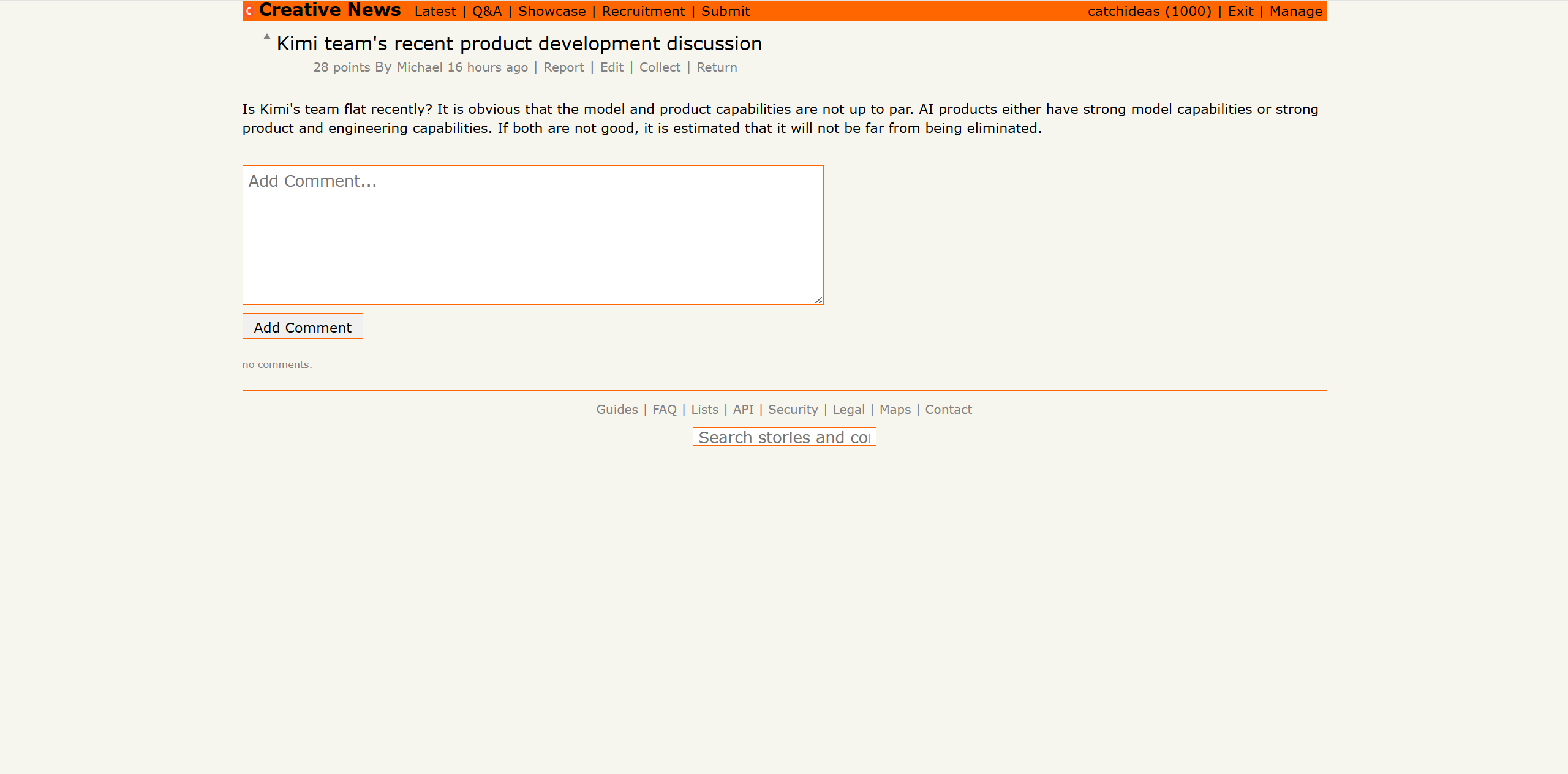
Task: Open the Security footer link
Action: coord(793,410)
